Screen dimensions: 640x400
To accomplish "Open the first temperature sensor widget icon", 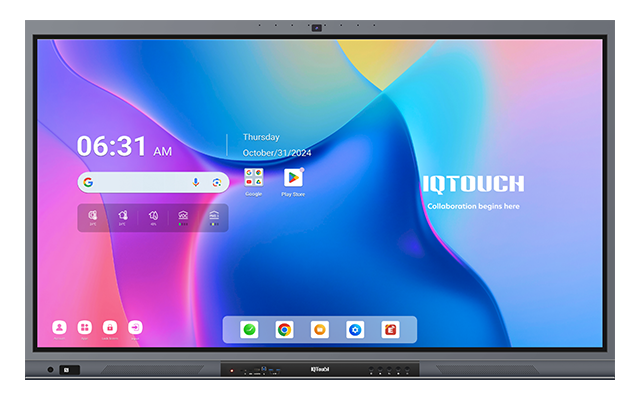I will [x=93, y=216].
